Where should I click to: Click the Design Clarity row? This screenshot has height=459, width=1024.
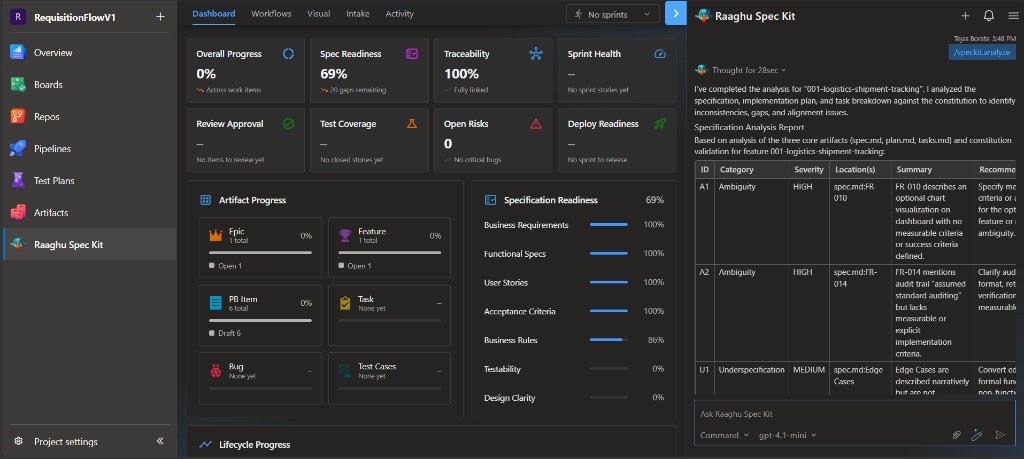(574, 398)
